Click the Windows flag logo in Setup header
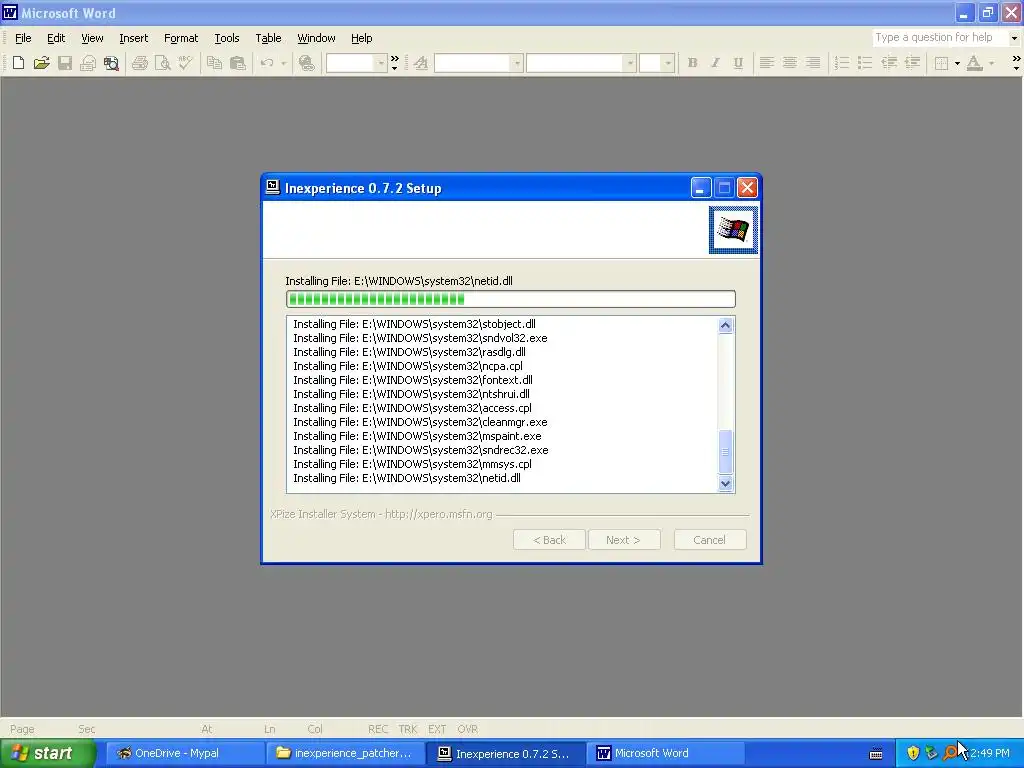The image size is (1024, 768). point(733,230)
